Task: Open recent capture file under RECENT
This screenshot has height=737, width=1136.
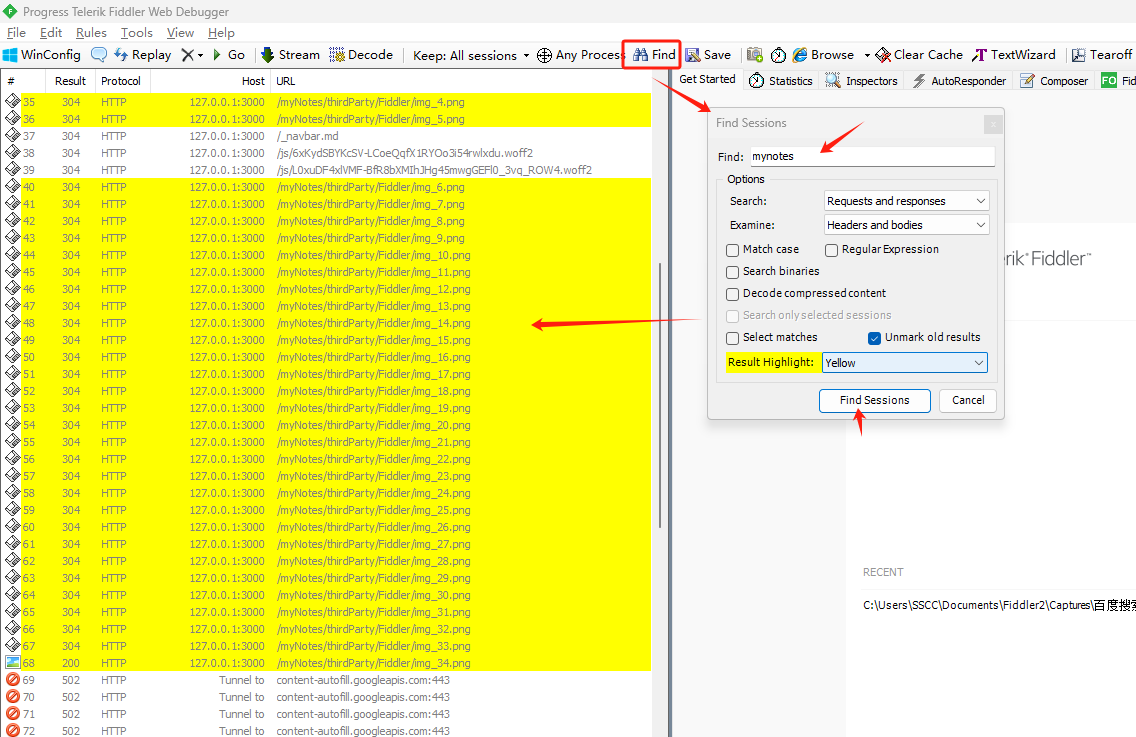Action: click(999, 605)
